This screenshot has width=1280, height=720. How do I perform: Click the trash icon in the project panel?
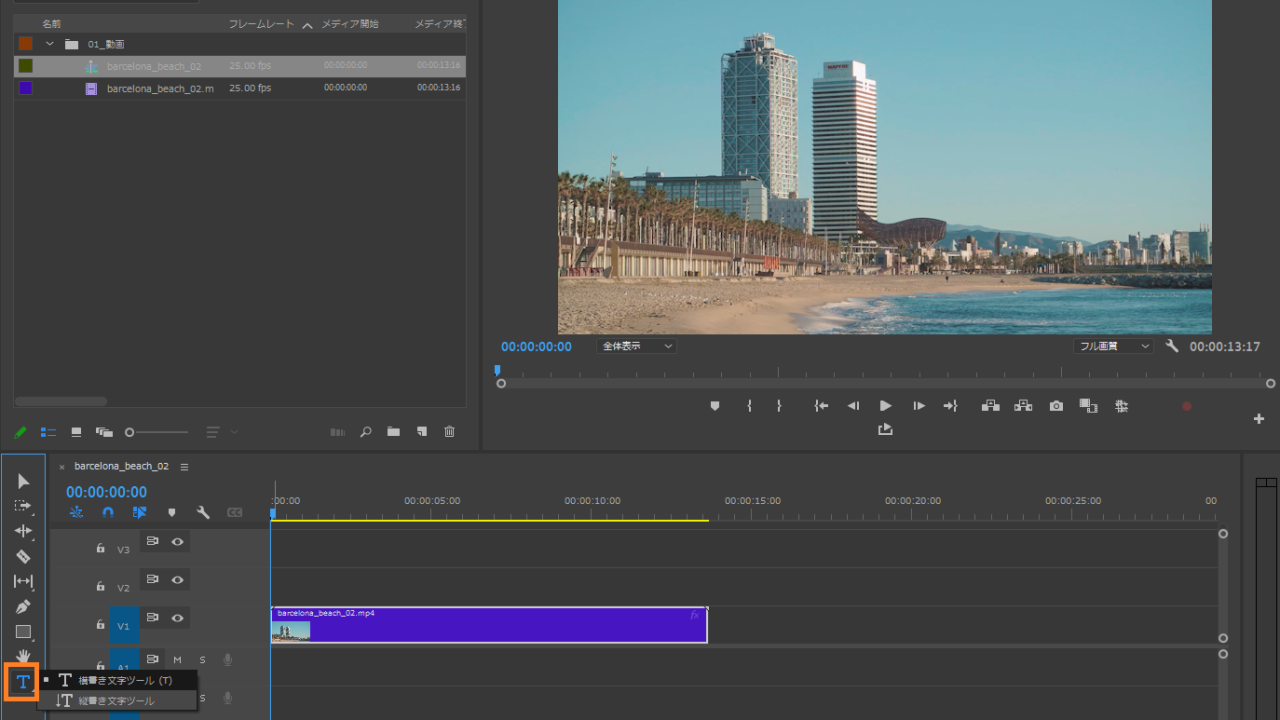coord(448,431)
